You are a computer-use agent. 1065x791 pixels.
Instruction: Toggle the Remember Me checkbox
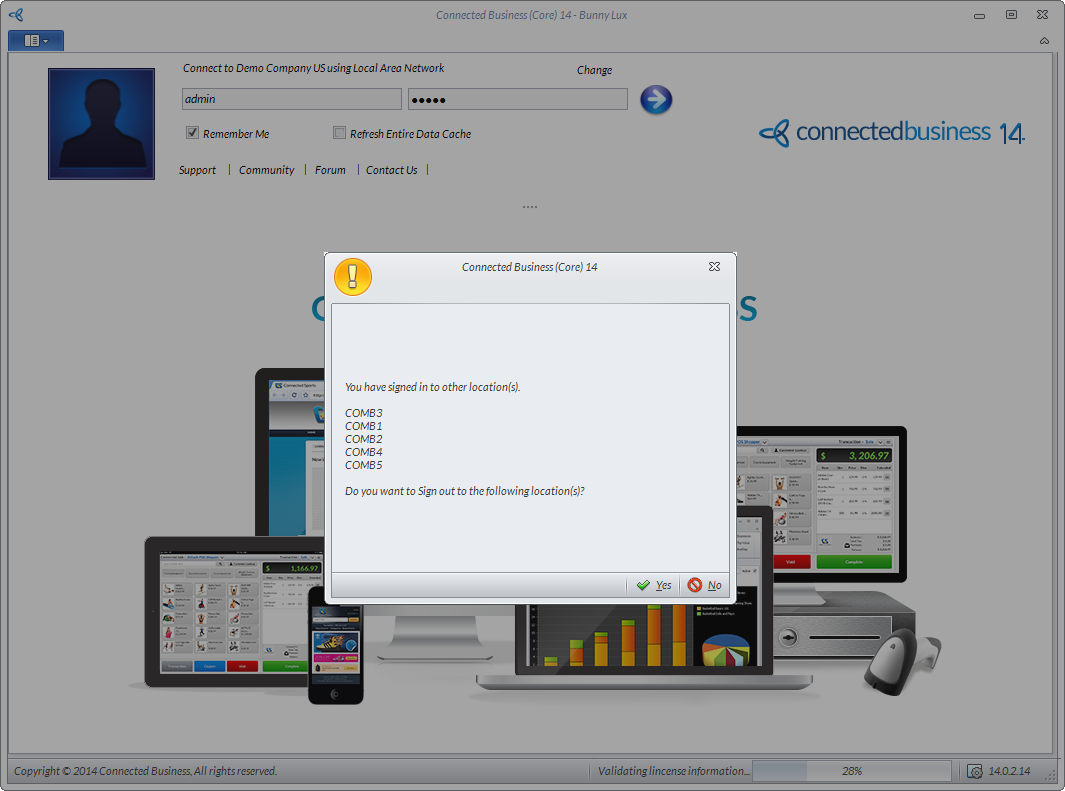click(x=192, y=133)
